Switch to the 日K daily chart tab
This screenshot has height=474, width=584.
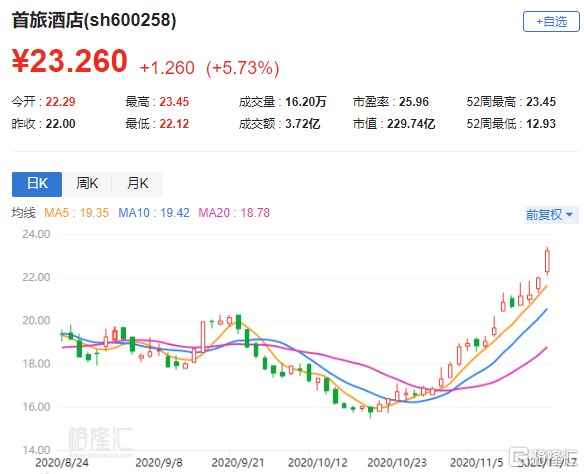coord(37,184)
